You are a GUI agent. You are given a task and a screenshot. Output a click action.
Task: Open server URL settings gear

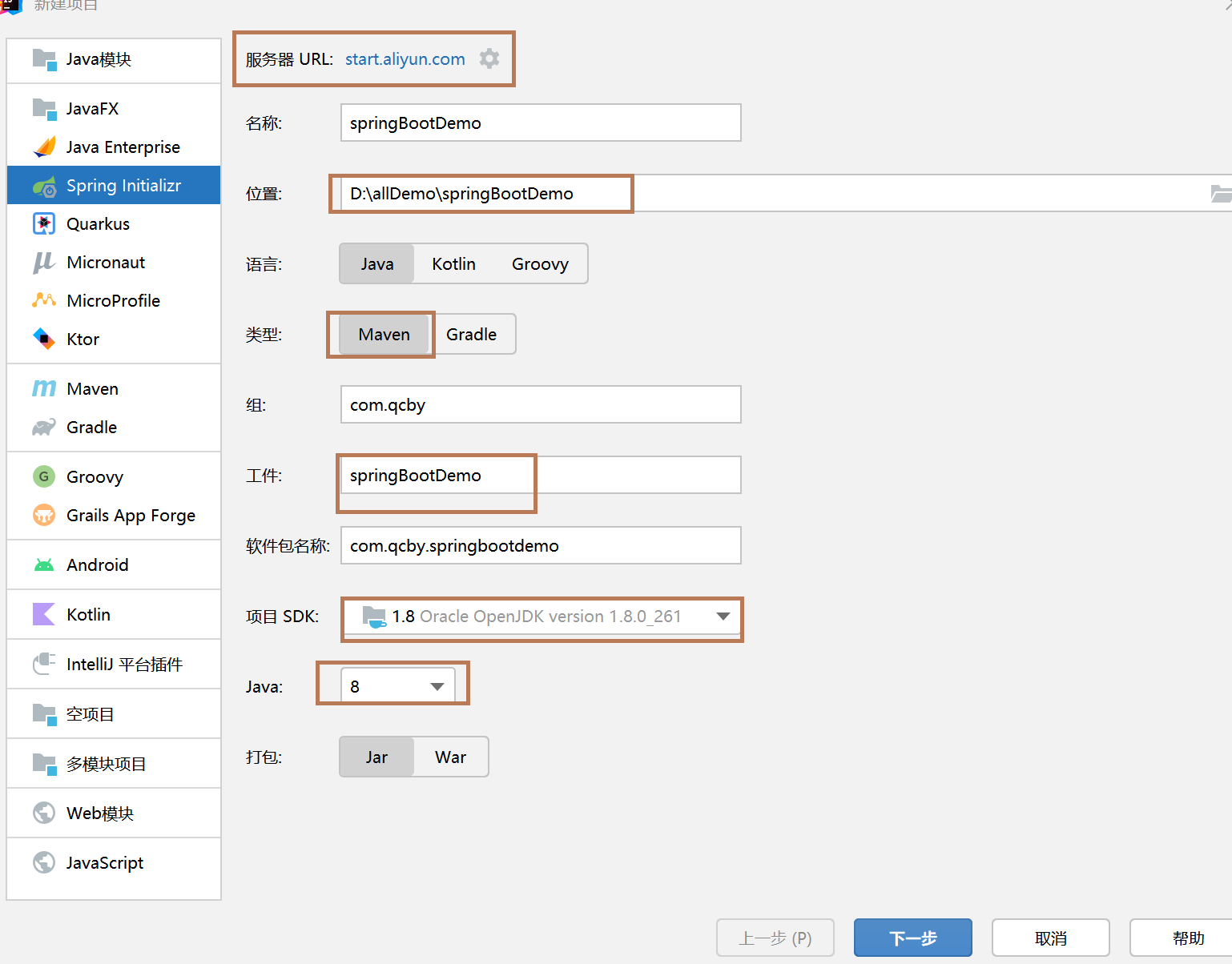click(x=489, y=58)
